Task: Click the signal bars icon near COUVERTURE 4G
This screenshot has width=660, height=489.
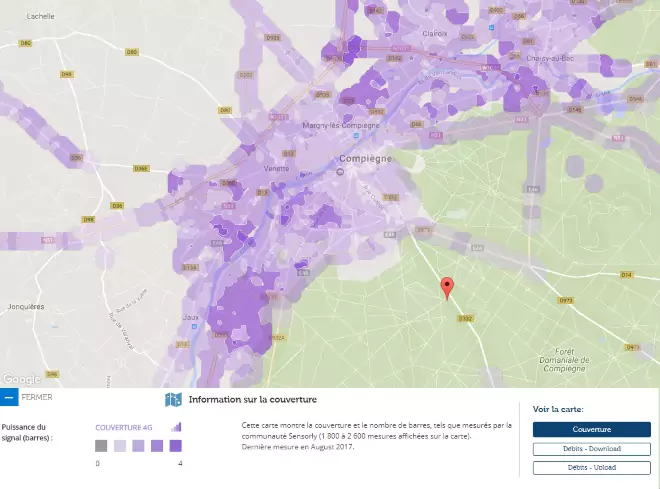Action: tap(178, 427)
